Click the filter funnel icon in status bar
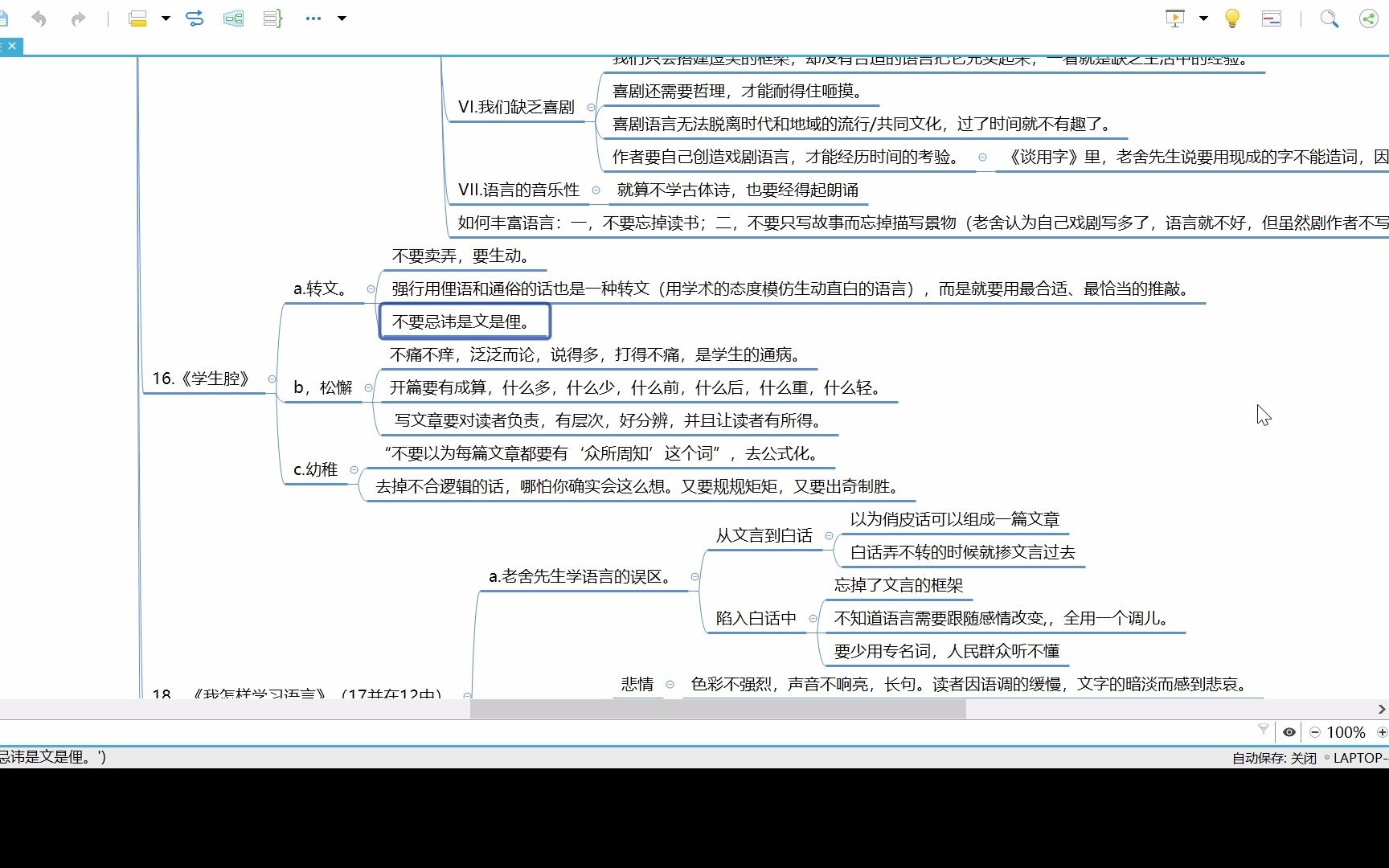 pyautogui.click(x=1263, y=731)
